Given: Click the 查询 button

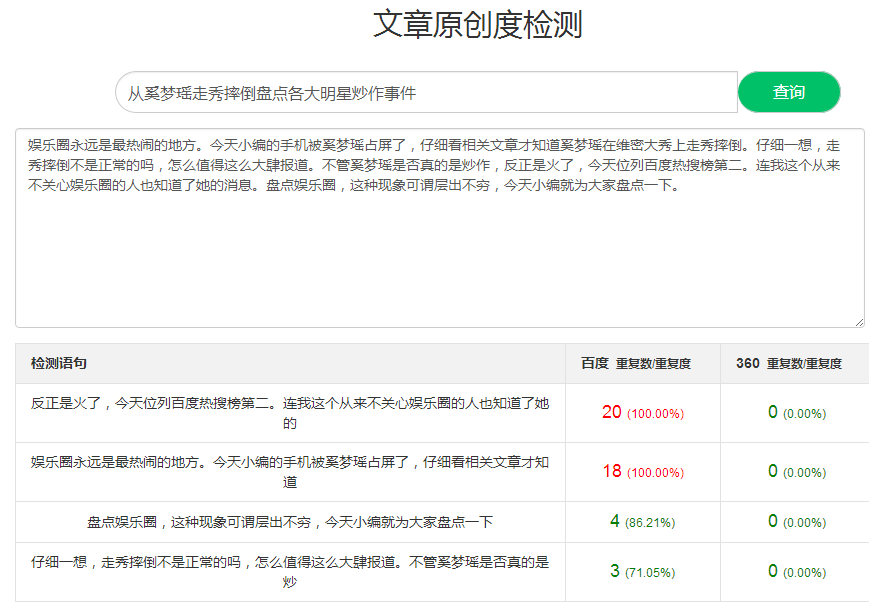Looking at the screenshot, I should point(788,92).
